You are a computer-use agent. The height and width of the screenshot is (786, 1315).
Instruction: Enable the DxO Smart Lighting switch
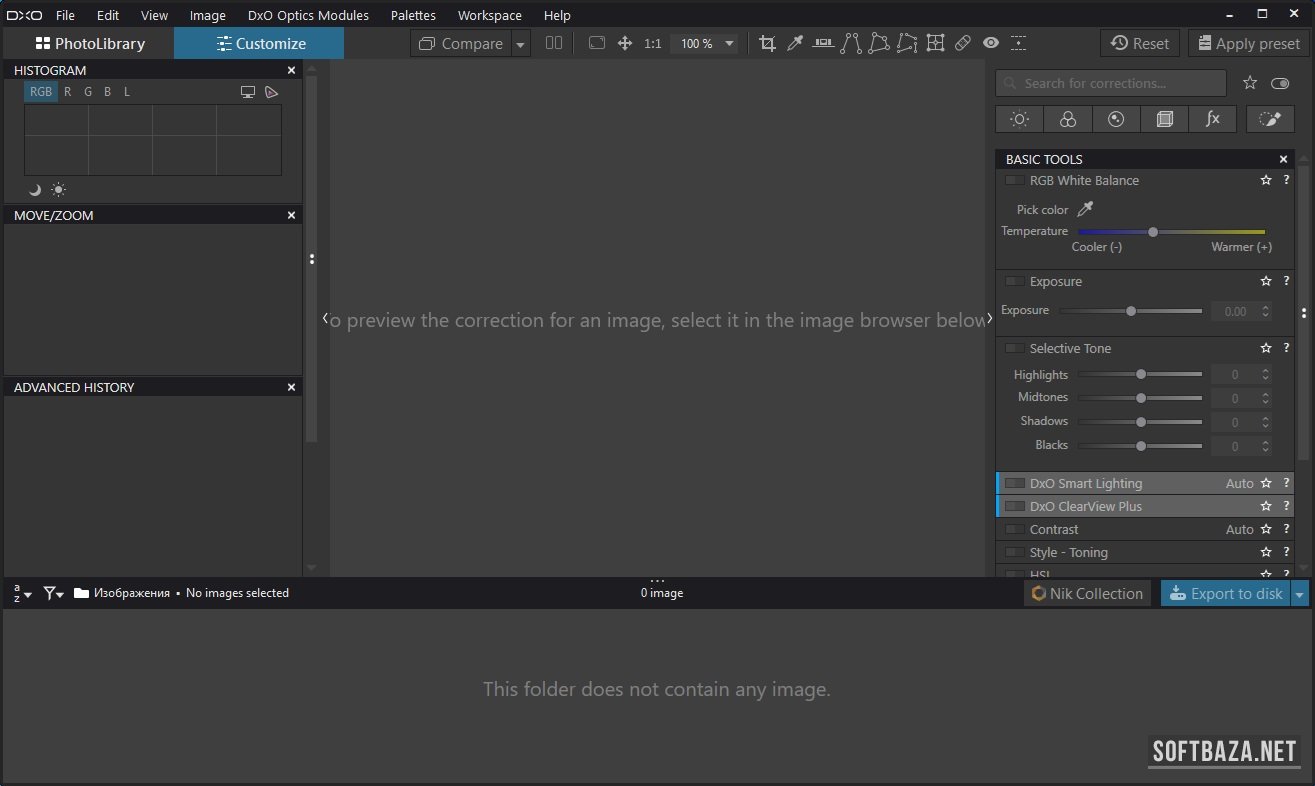pyautogui.click(x=1014, y=483)
